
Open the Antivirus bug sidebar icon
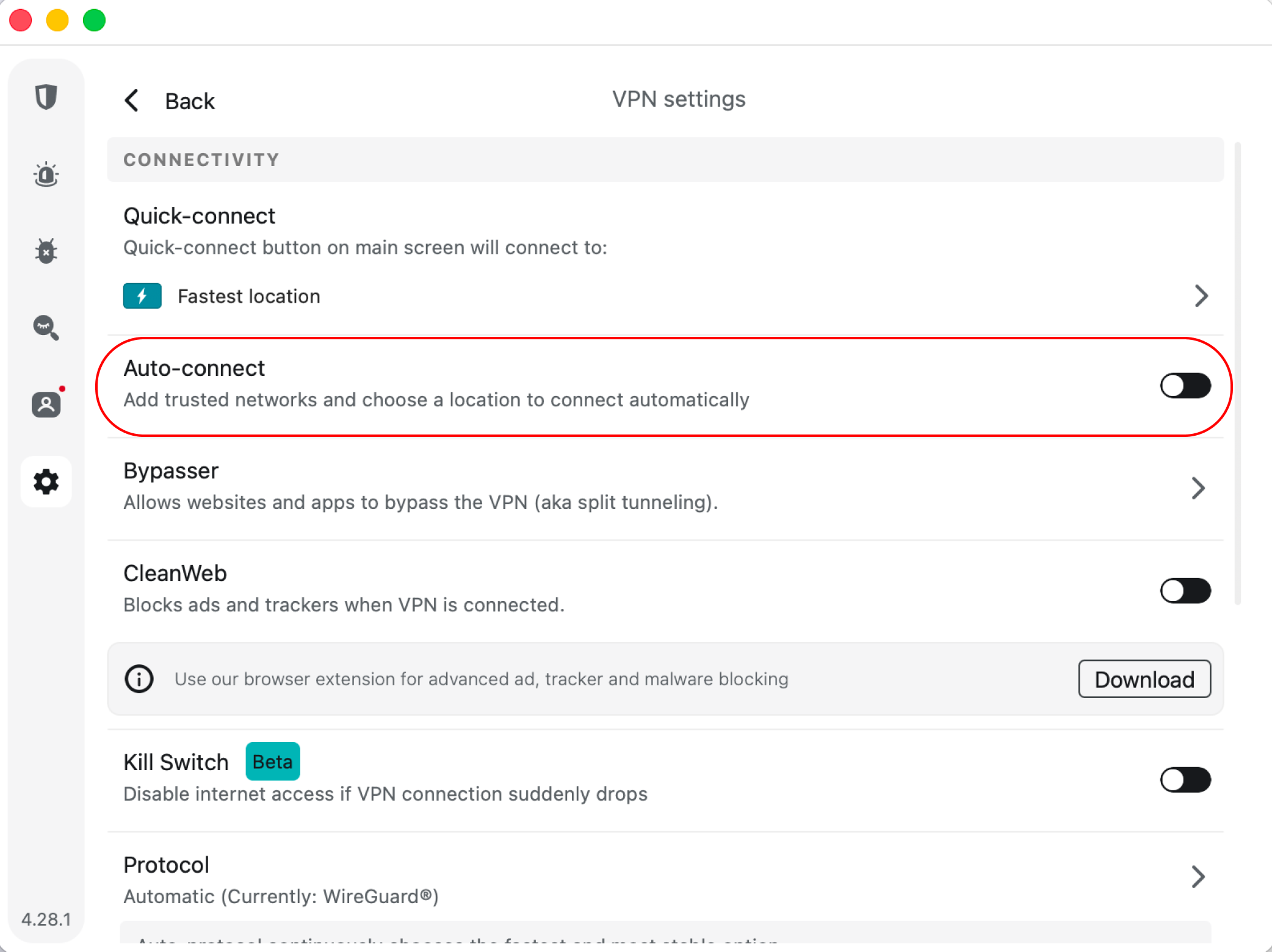[46, 251]
